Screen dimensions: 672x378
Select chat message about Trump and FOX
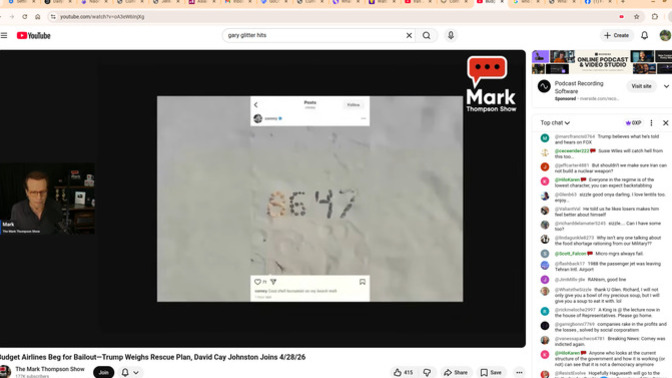coord(606,139)
